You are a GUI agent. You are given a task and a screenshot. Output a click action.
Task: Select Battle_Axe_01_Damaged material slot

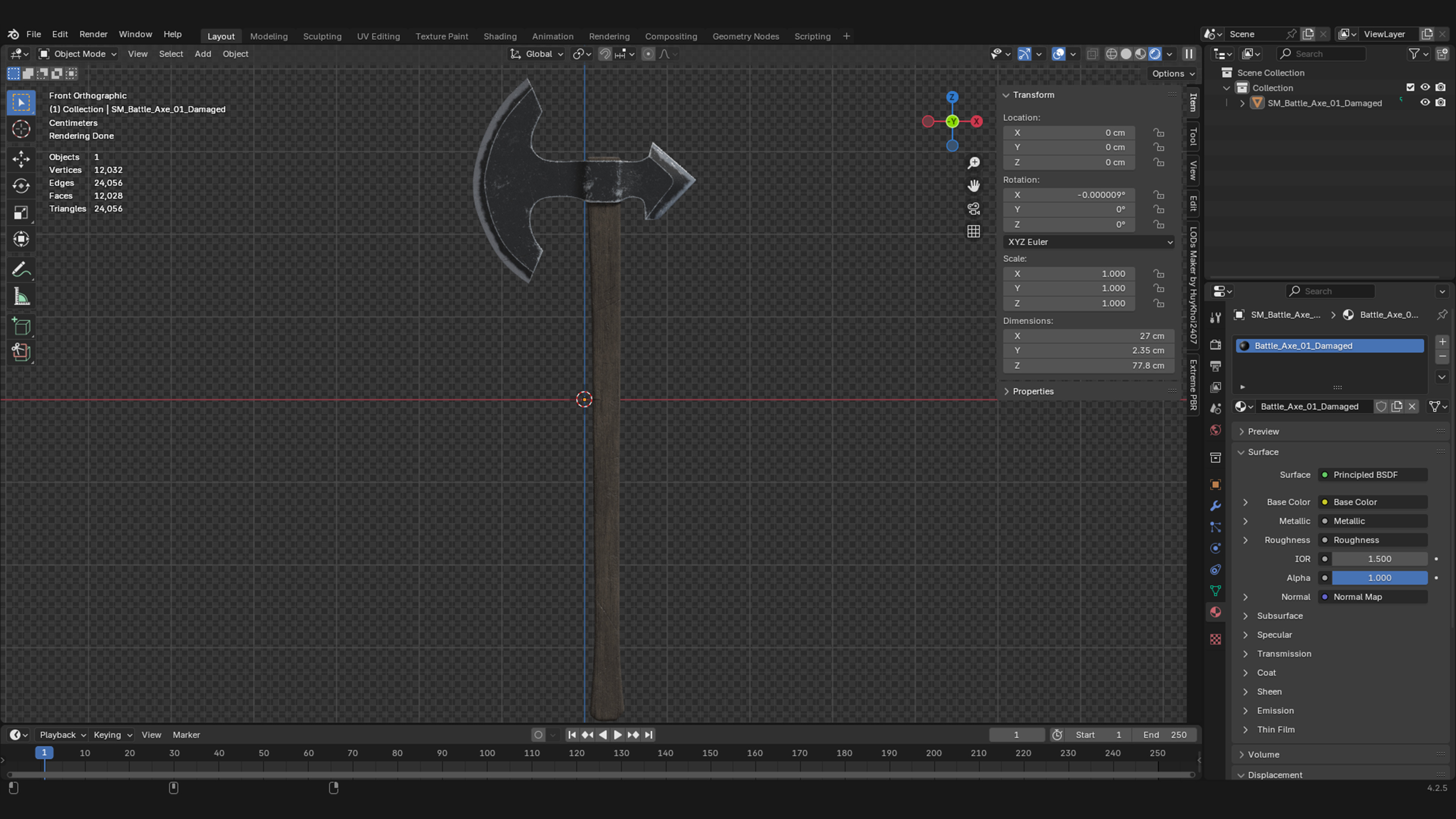(x=1329, y=346)
